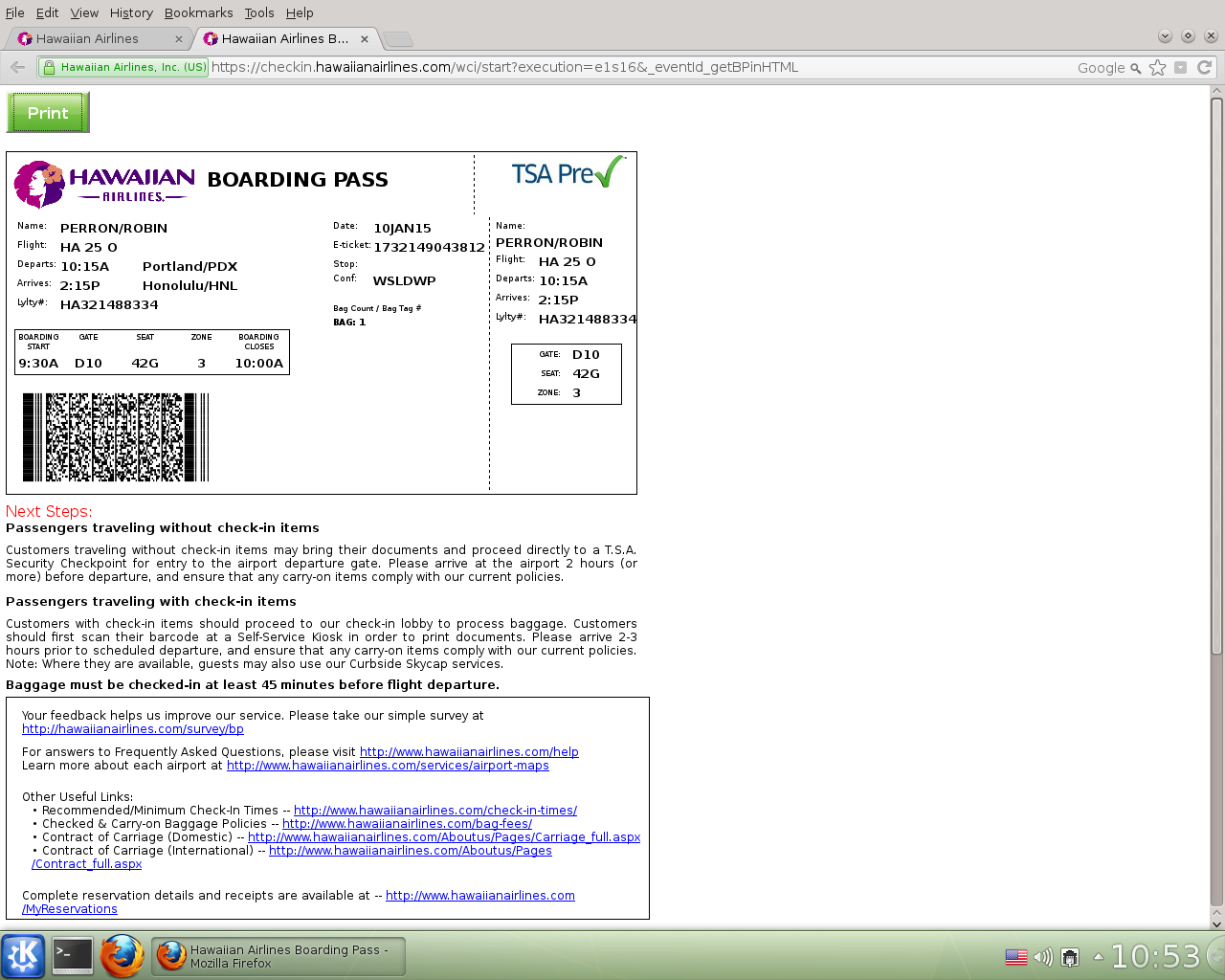Expand hidden system tray icons arrow
Viewport: 1225px width, 980px height.
pos(1098,956)
